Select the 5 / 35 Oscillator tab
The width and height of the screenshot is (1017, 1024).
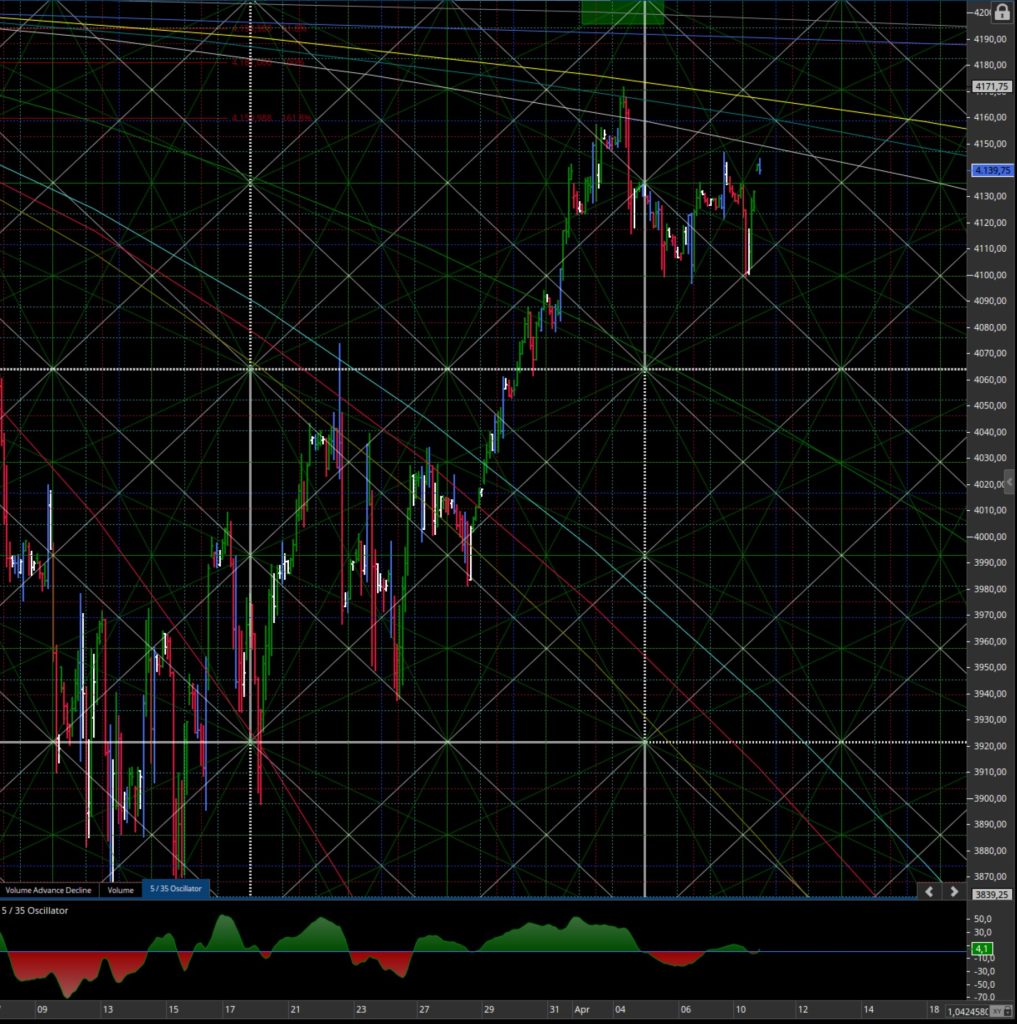(x=176, y=889)
